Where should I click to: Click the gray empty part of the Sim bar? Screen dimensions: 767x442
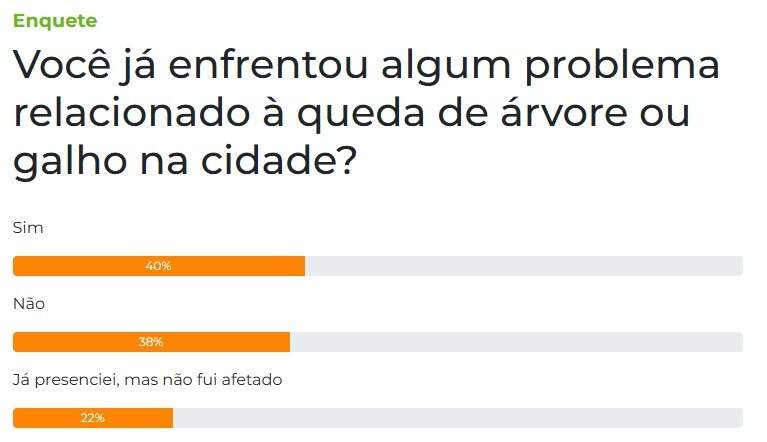click(x=524, y=266)
